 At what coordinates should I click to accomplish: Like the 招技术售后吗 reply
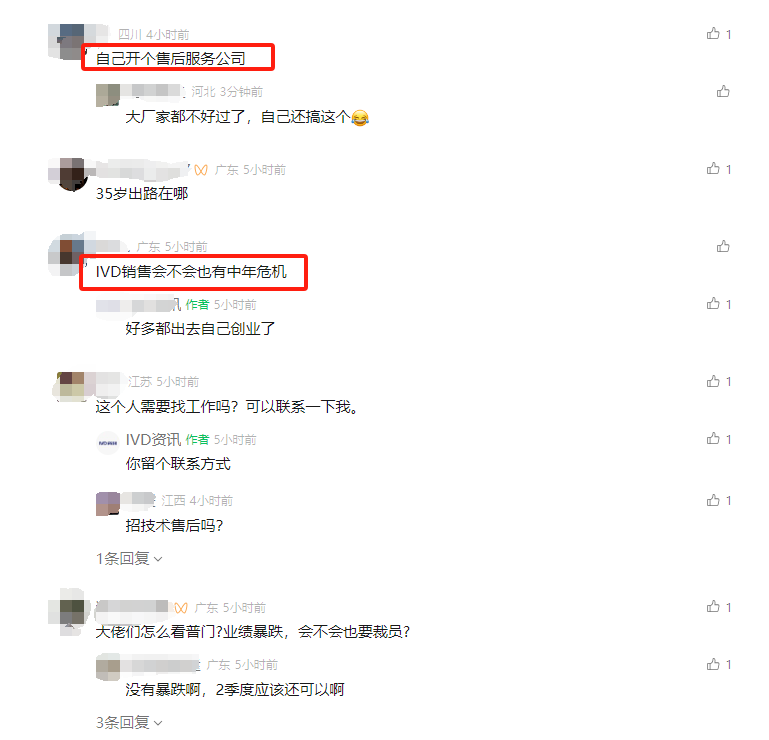(x=713, y=501)
